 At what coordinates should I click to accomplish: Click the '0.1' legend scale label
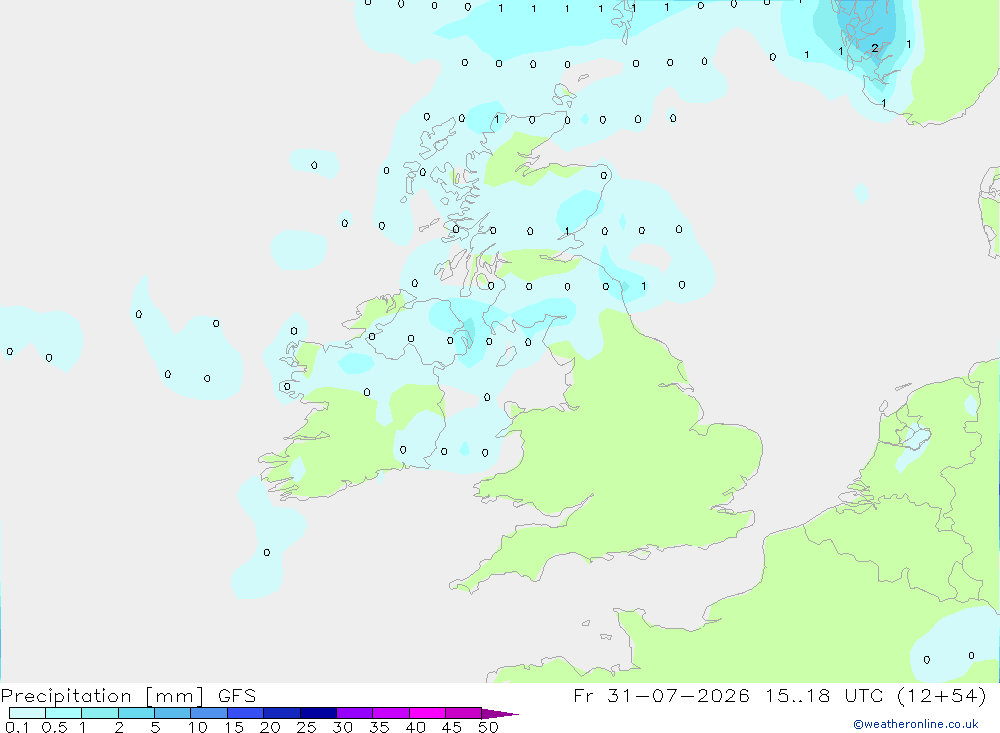(17, 727)
